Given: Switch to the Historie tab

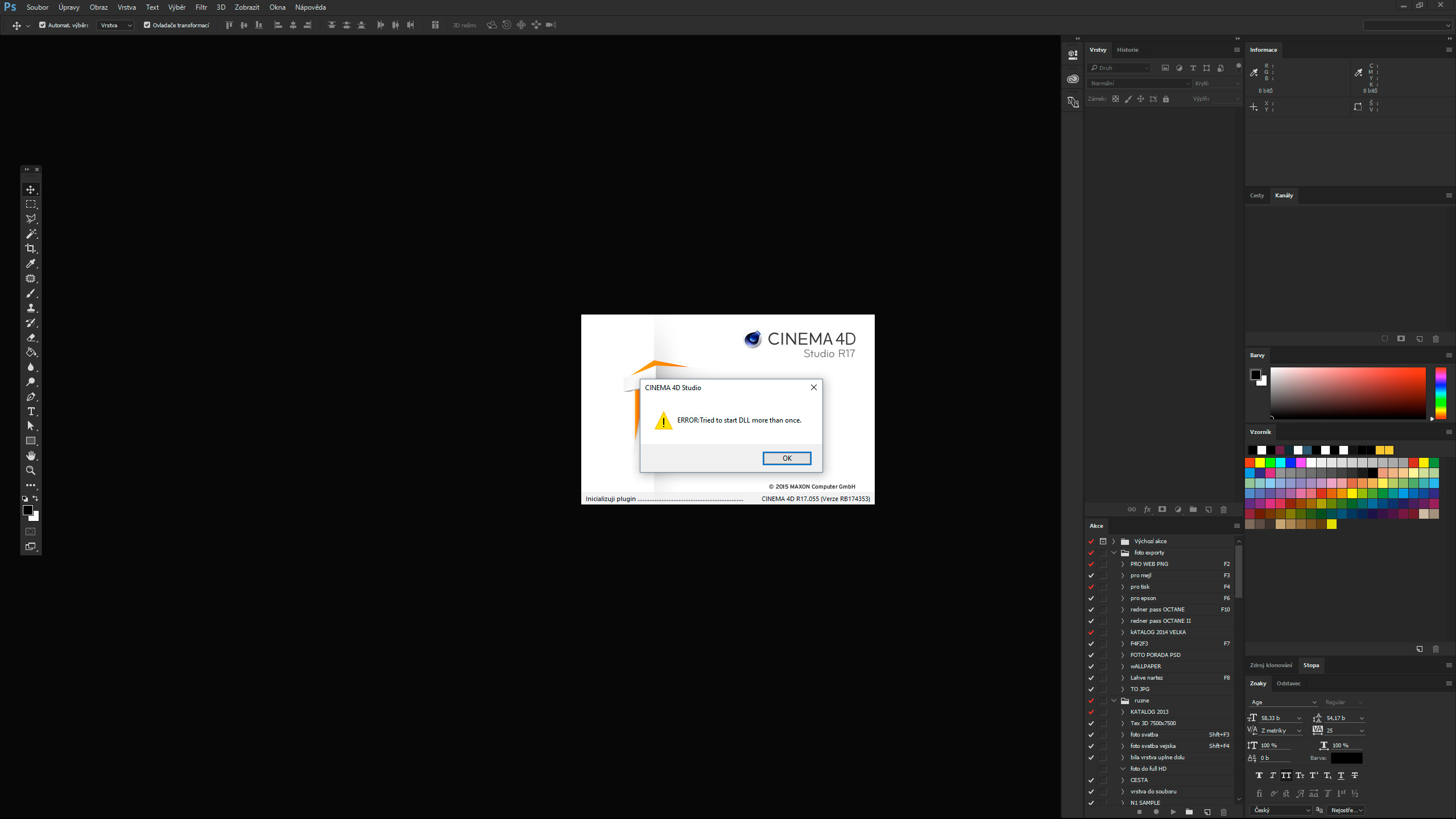Looking at the screenshot, I should [1127, 50].
